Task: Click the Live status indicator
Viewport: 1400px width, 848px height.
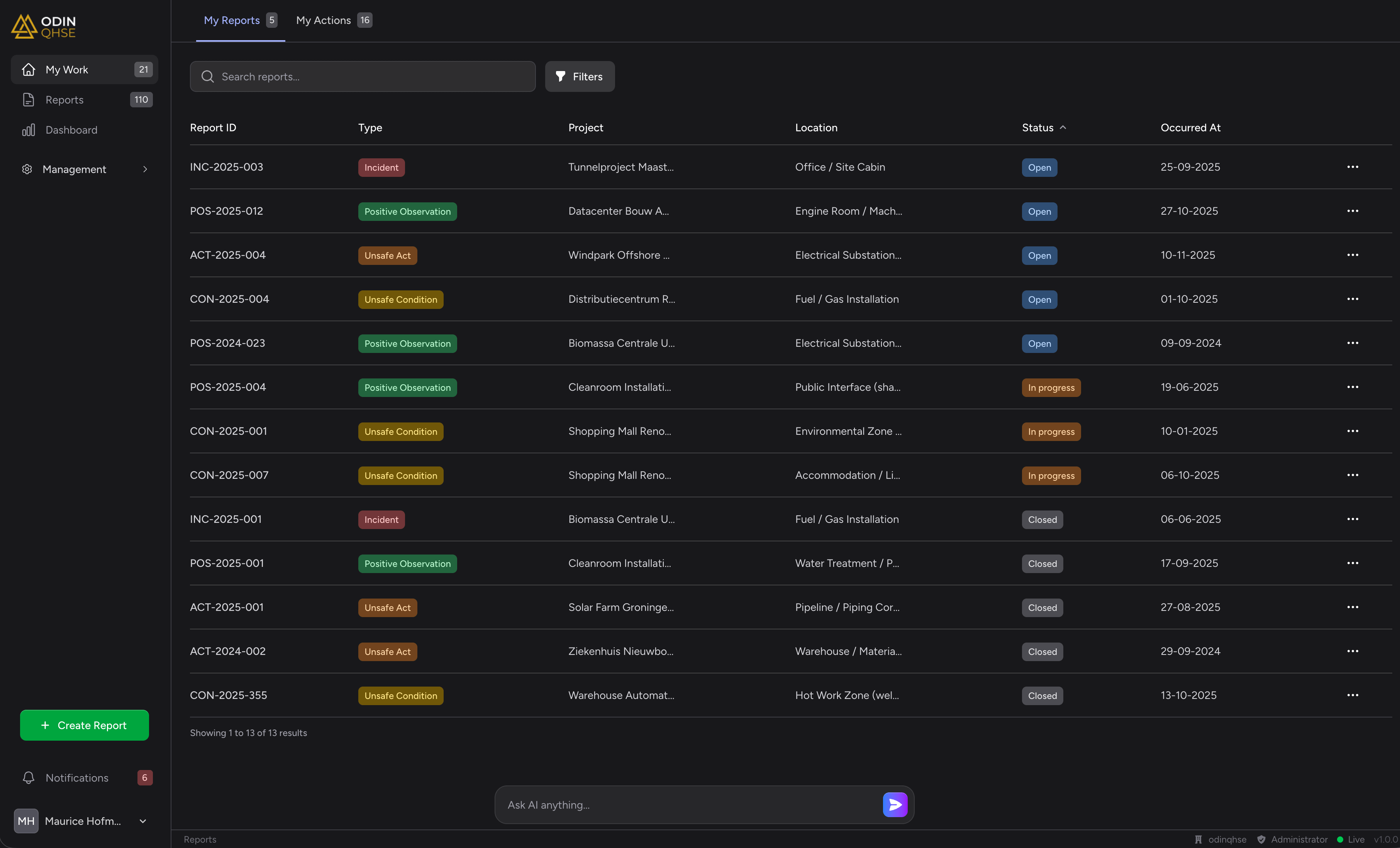Action: [x=1351, y=840]
